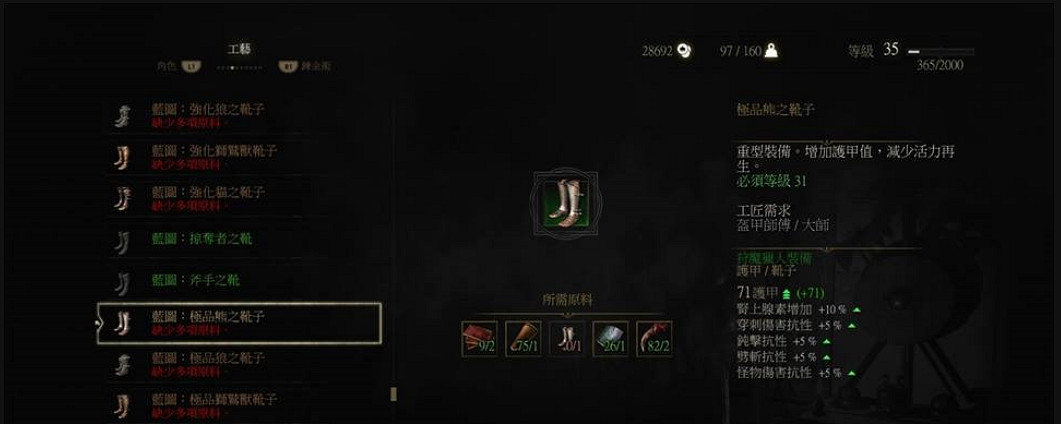This screenshot has height=424, width=1061.
Task: Click the 工藝 crafting panel title
Action: [240, 50]
